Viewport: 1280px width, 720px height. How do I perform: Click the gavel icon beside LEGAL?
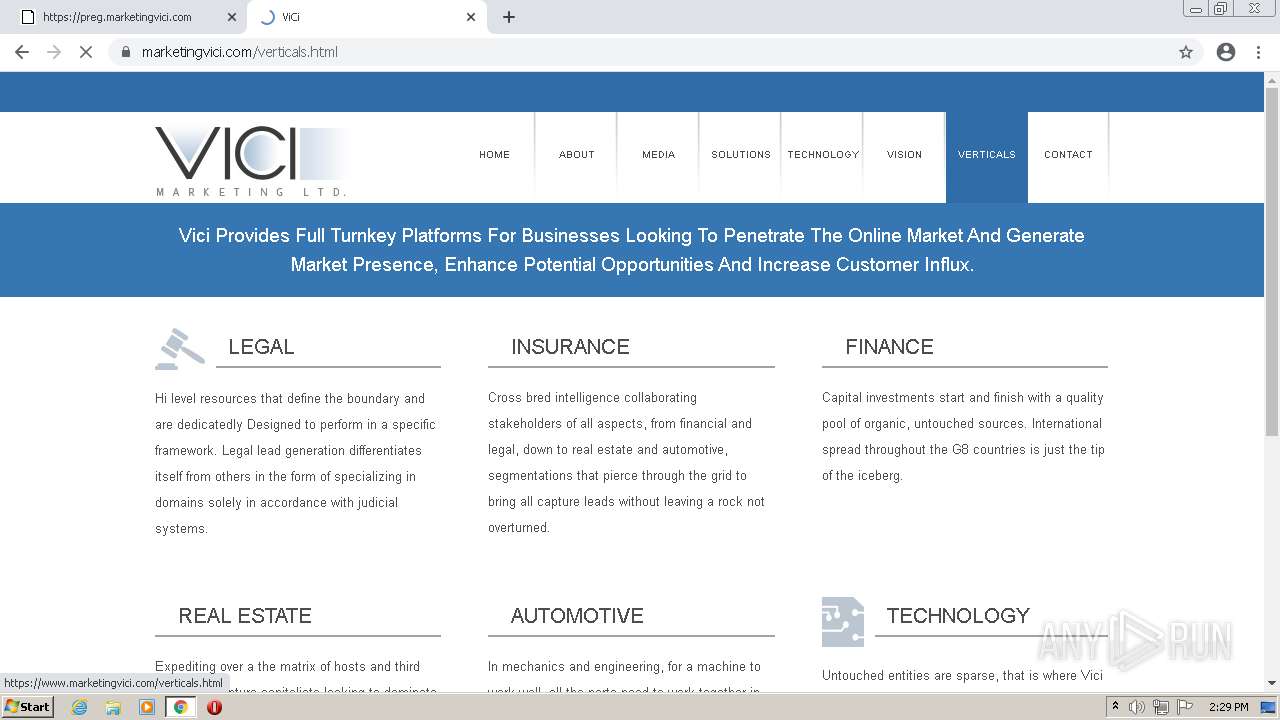180,349
